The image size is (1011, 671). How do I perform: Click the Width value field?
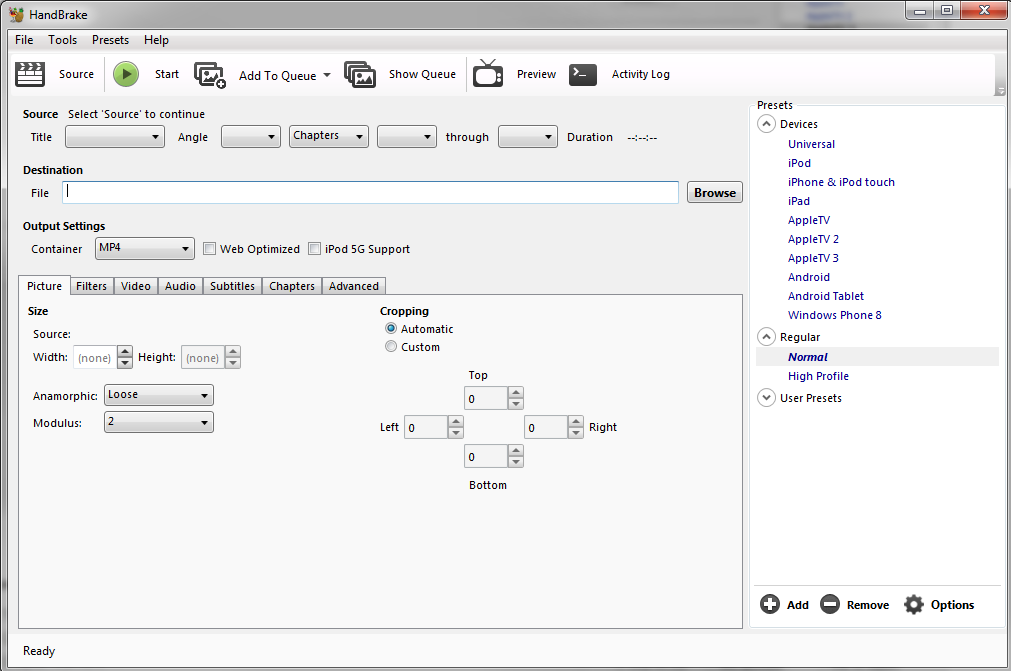(95, 358)
